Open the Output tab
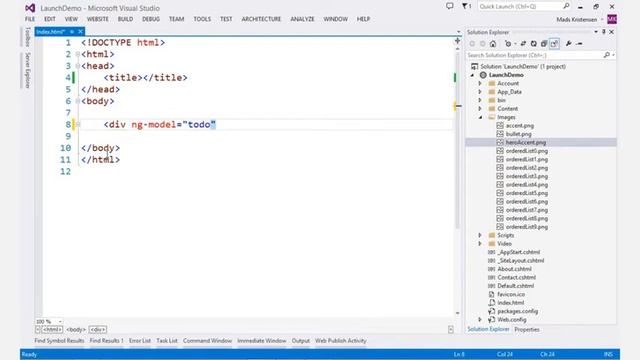The width and height of the screenshot is (640, 360). point(300,340)
